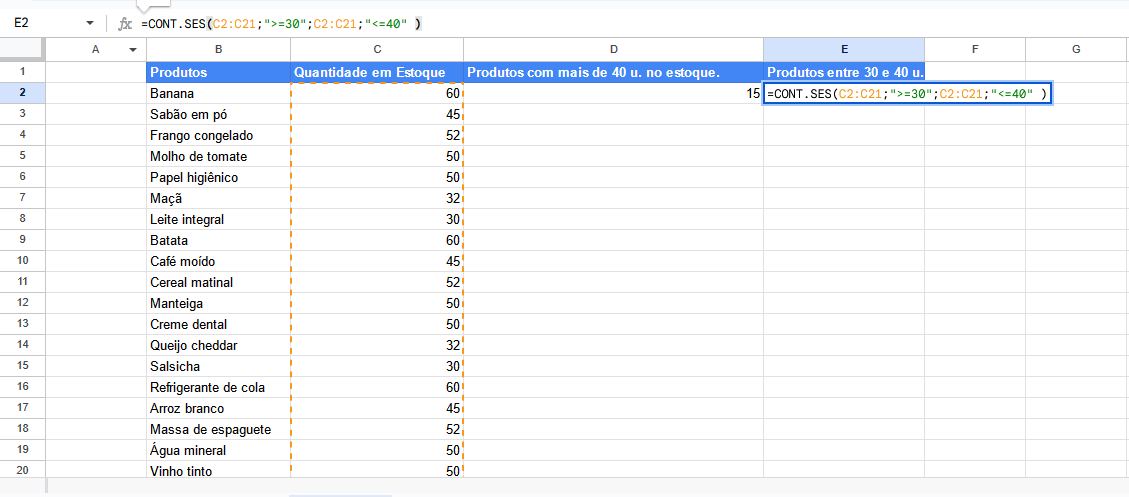This screenshot has width=1129, height=497.
Task: Select the Manteiga cell
Action: [x=218, y=303]
